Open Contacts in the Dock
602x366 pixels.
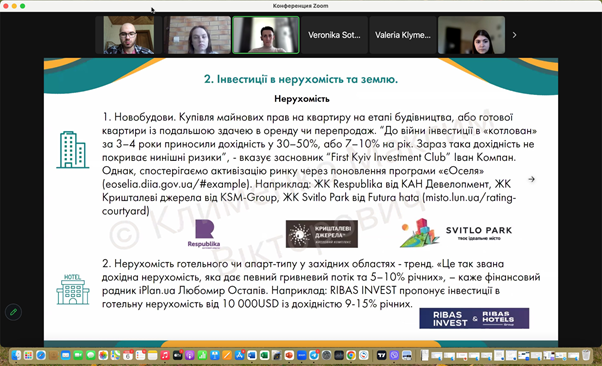coord(53,355)
